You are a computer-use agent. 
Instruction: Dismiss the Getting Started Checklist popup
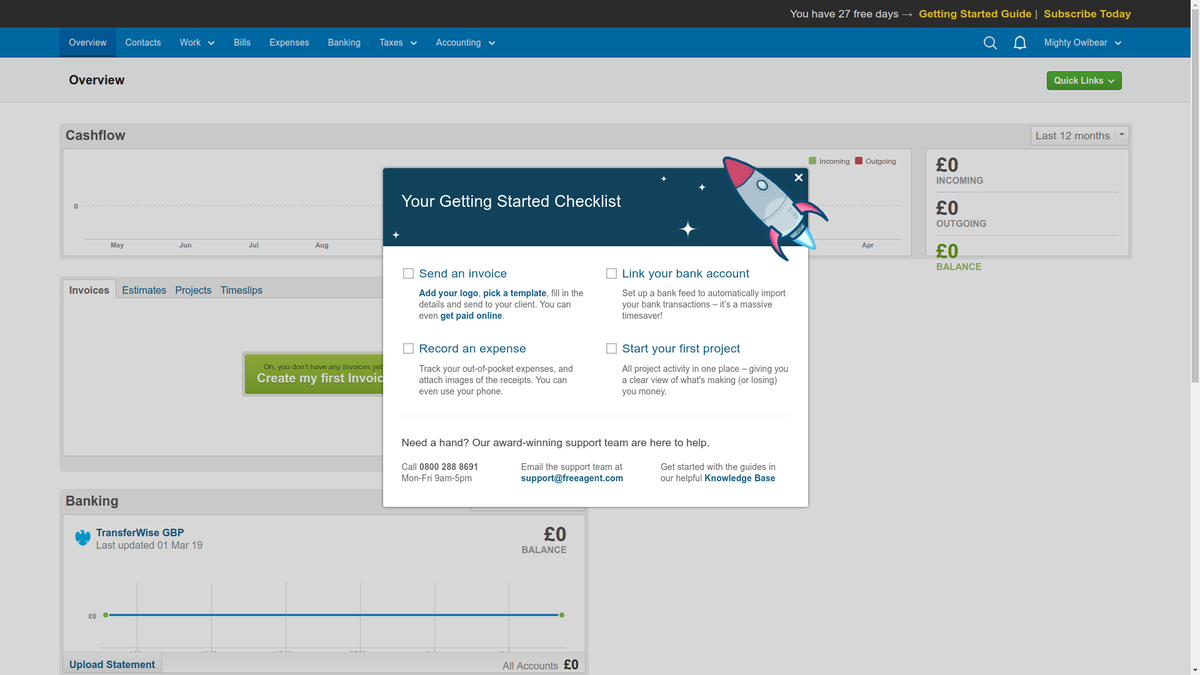click(x=798, y=177)
